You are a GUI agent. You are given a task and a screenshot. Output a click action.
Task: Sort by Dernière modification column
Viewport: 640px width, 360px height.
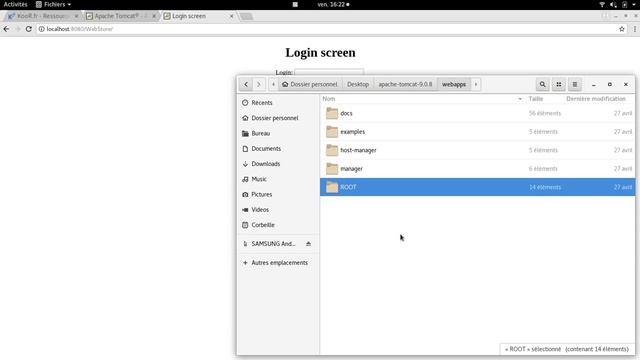[x=596, y=99]
